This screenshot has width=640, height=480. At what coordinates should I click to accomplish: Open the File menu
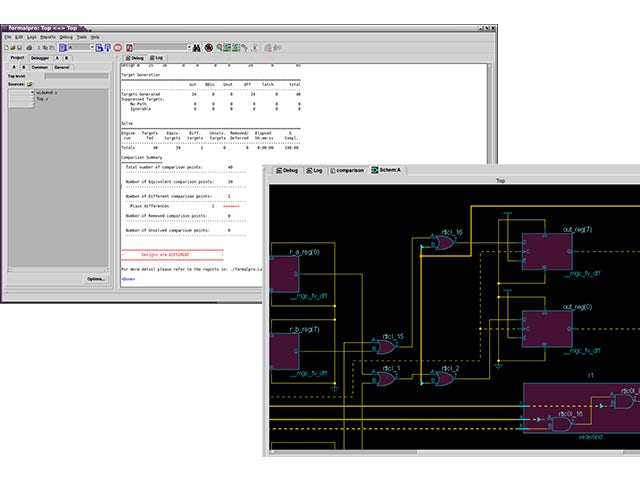tap(8, 37)
